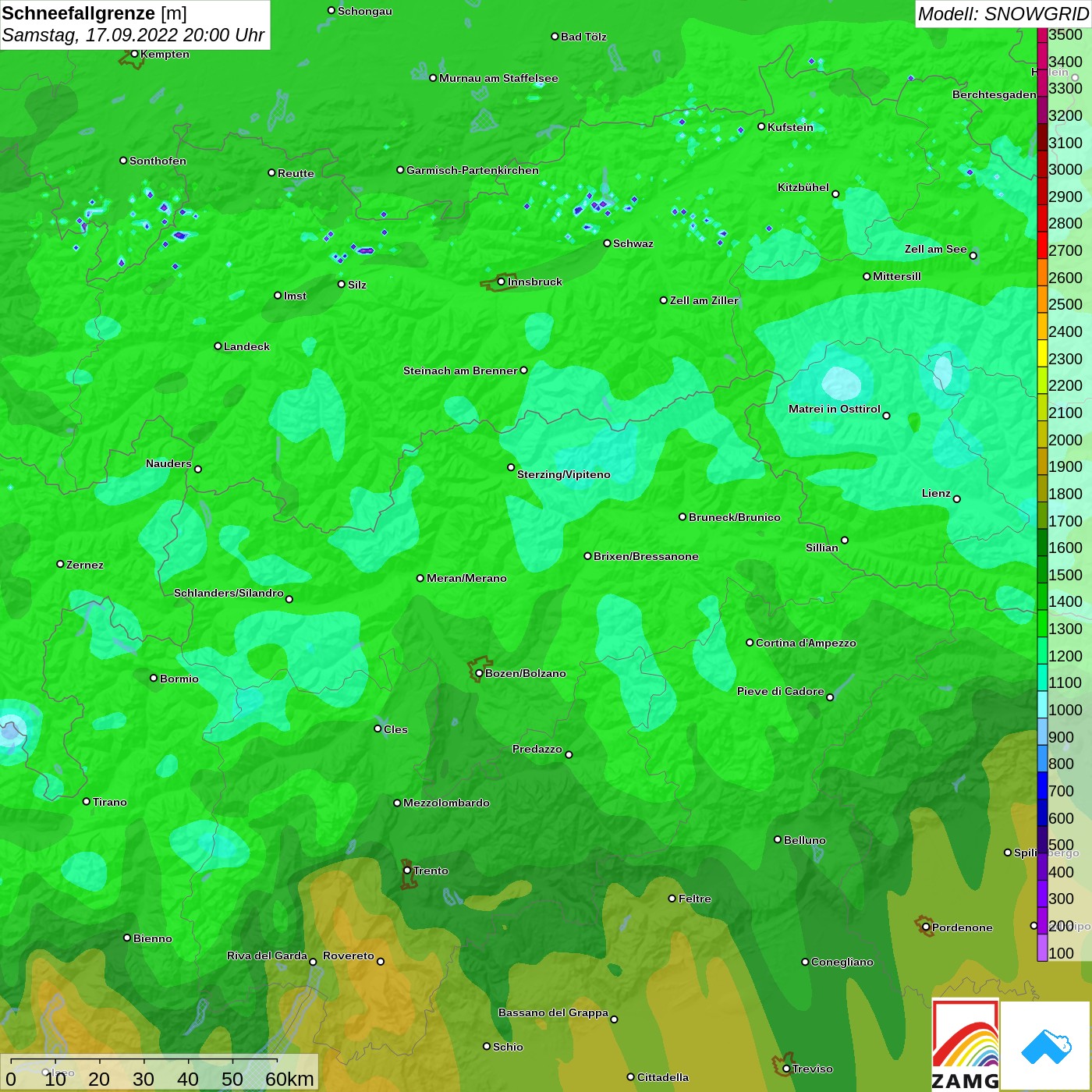The height and width of the screenshot is (1092, 1092).
Task: Click the Trento city label
Action: coord(431,870)
